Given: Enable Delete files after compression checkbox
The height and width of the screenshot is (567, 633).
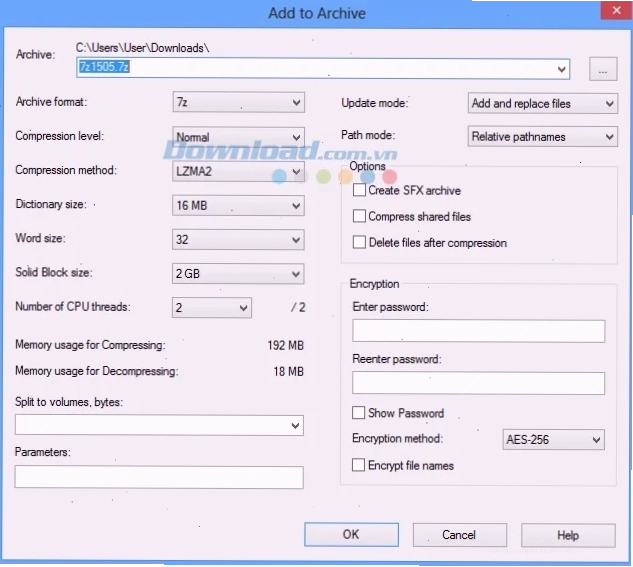Looking at the screenshot, I should (x=359, y=243).
